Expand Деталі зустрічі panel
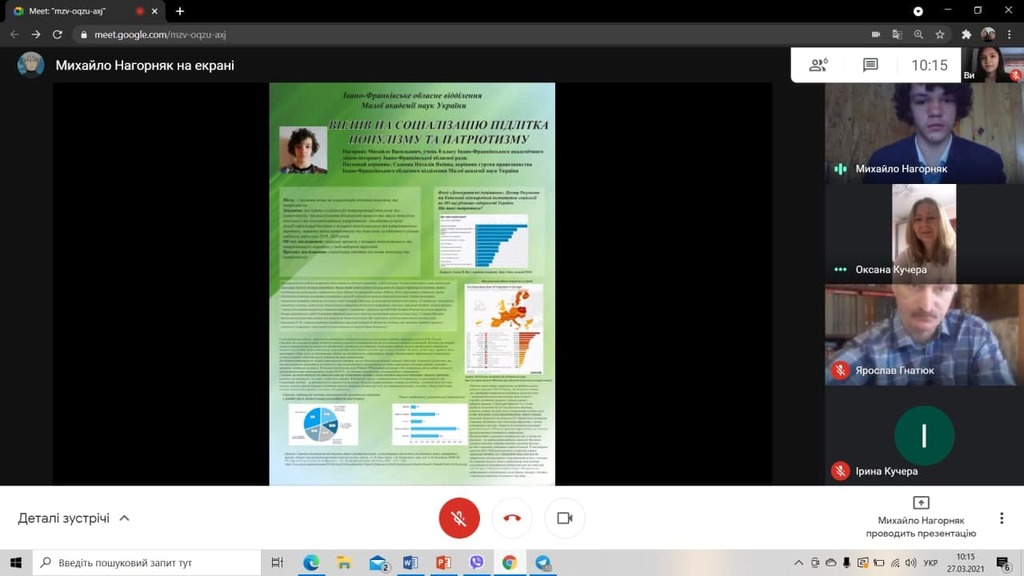1024x576 pixels. (x=74, y=518)
